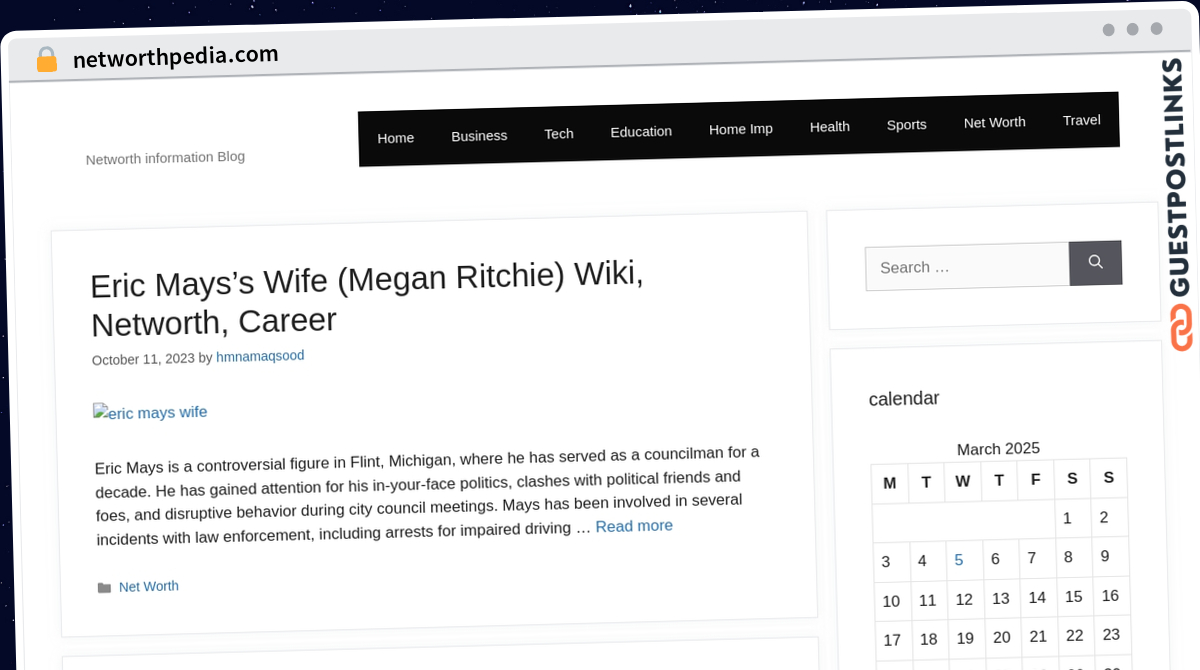This screenshot has height=670, width=1200.
Task: Click the Eric Mays article excerpt paragraph
Action: click(428, 496)
